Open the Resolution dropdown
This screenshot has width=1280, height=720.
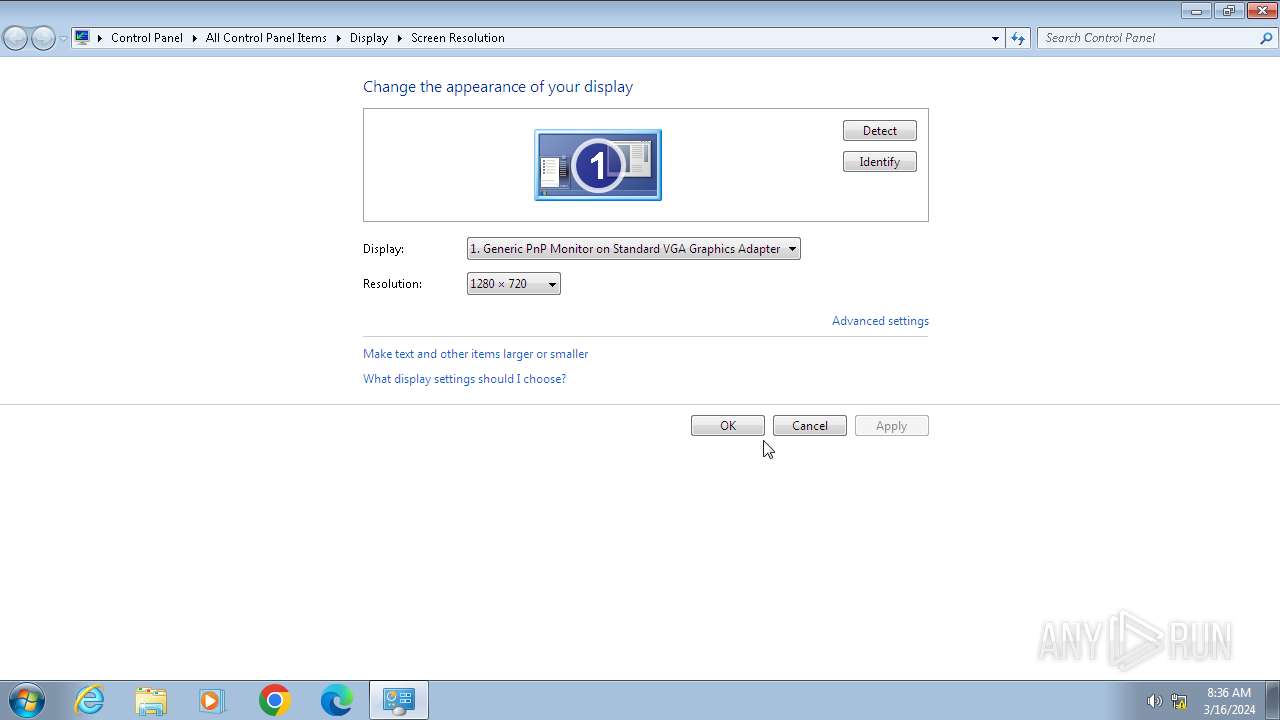[514, 284]
